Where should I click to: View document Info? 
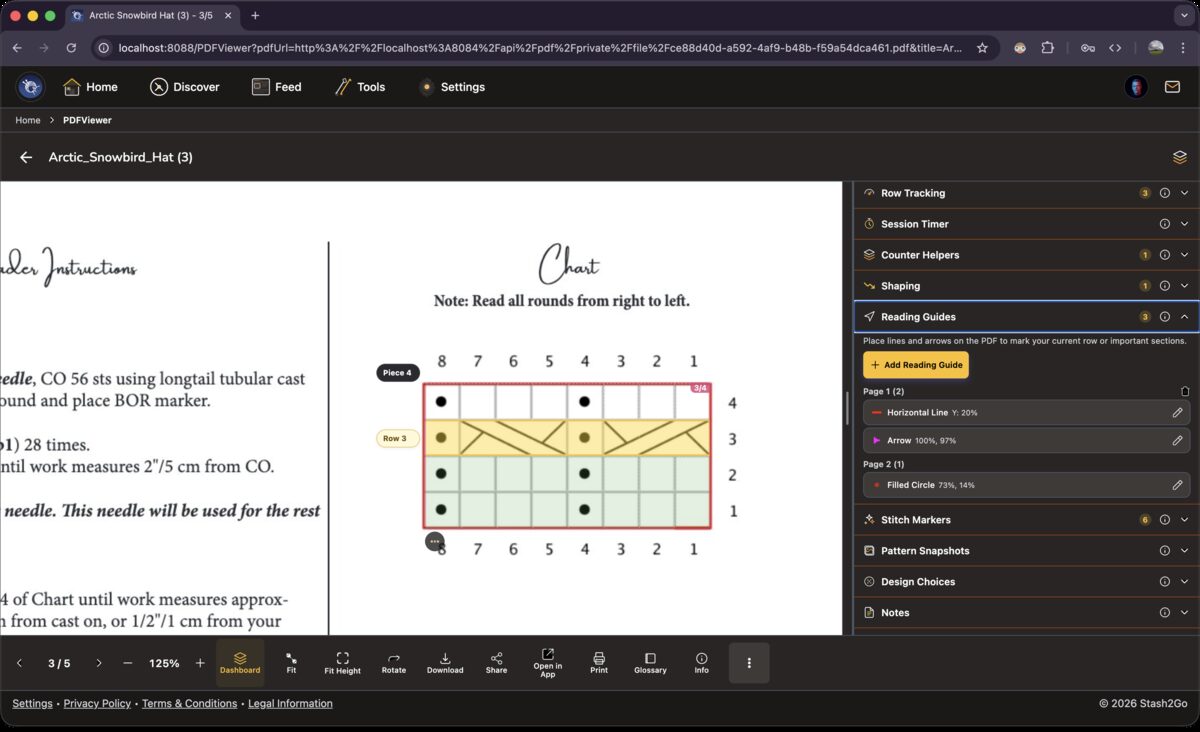point(701,662)
